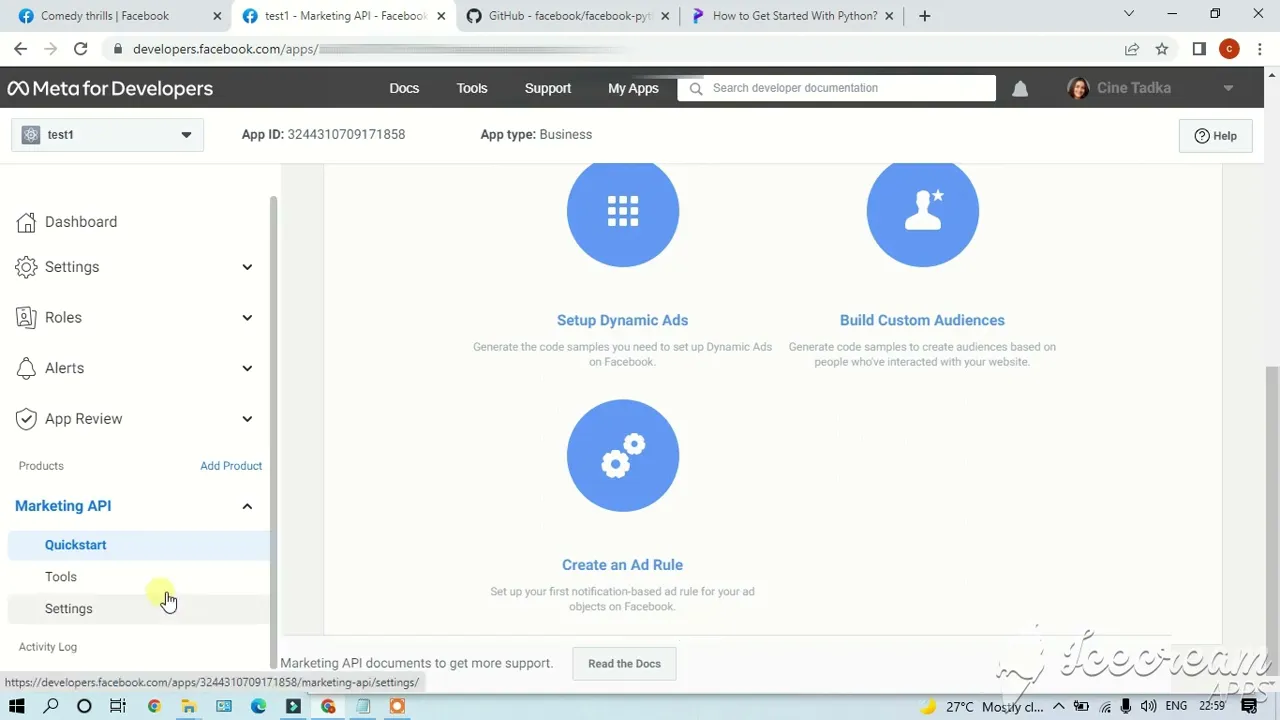Click the Alerts bell icon in sidebar
The width and height of the screenshot is (1280, 720).
click(26, 368)
